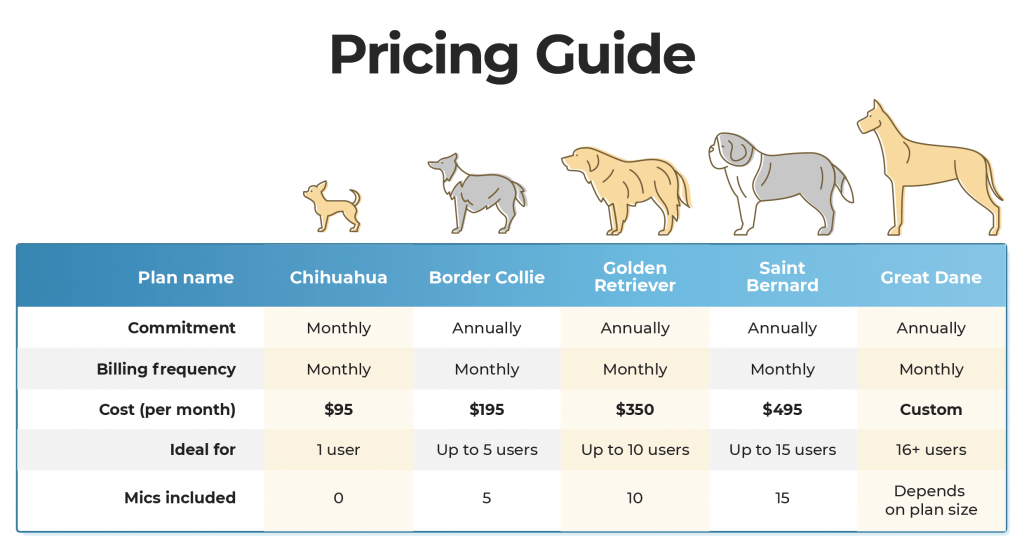The image size is (1024, 547).
Task: Click the $95 price cell
Action: pos(338,409)
